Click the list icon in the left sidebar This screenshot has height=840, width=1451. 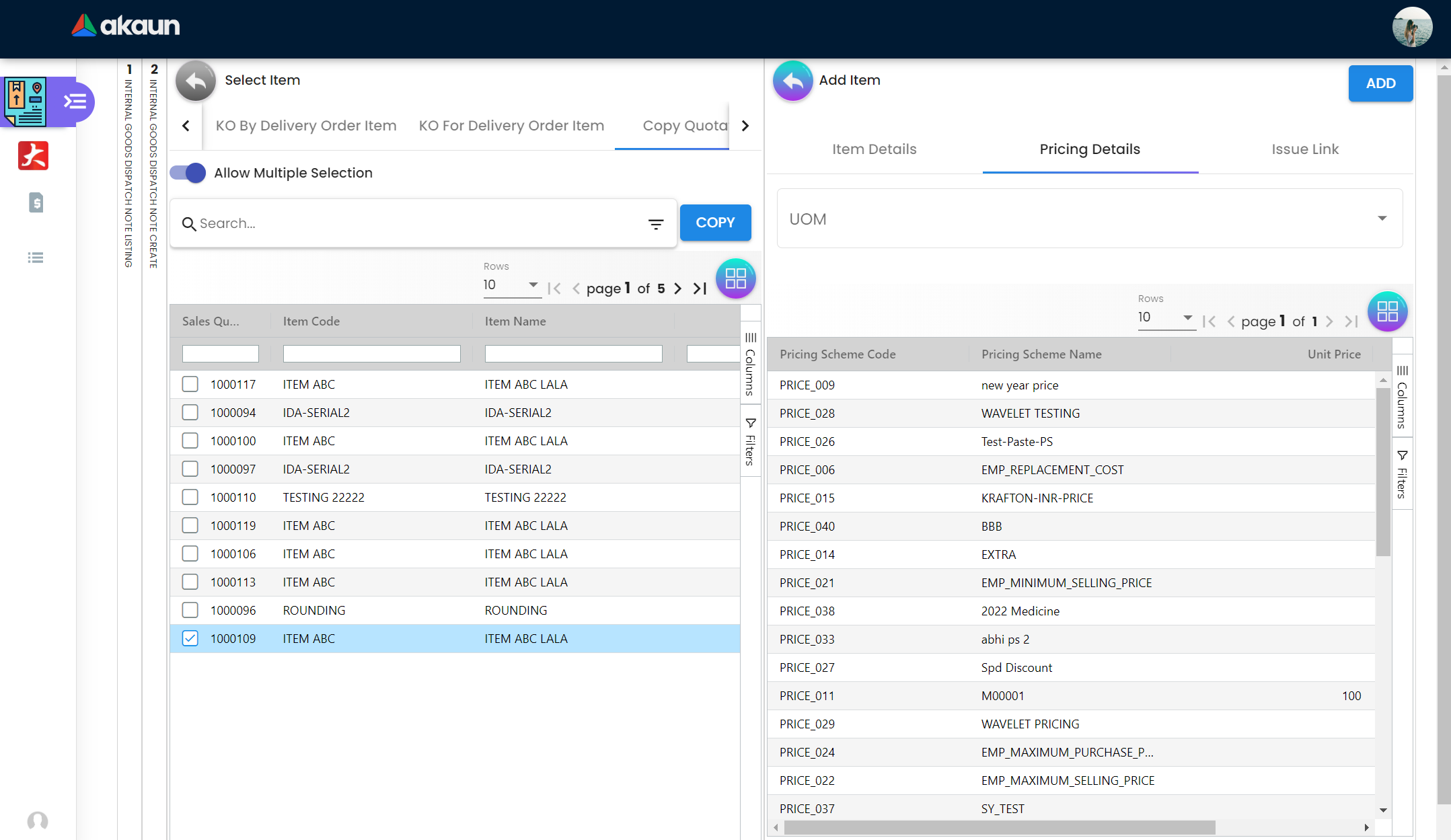[36, 258]
